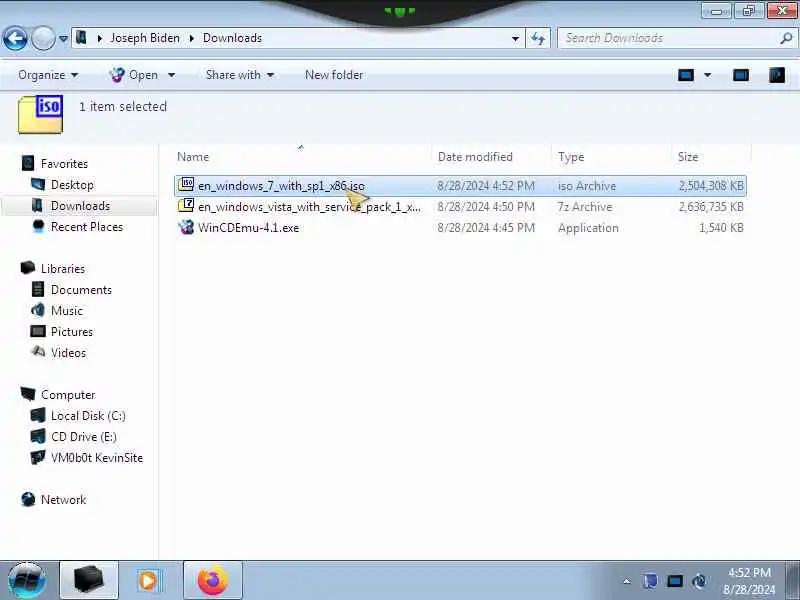
Task: Expand the Open button dropdown arrow
Action: (x=171, y=75)
